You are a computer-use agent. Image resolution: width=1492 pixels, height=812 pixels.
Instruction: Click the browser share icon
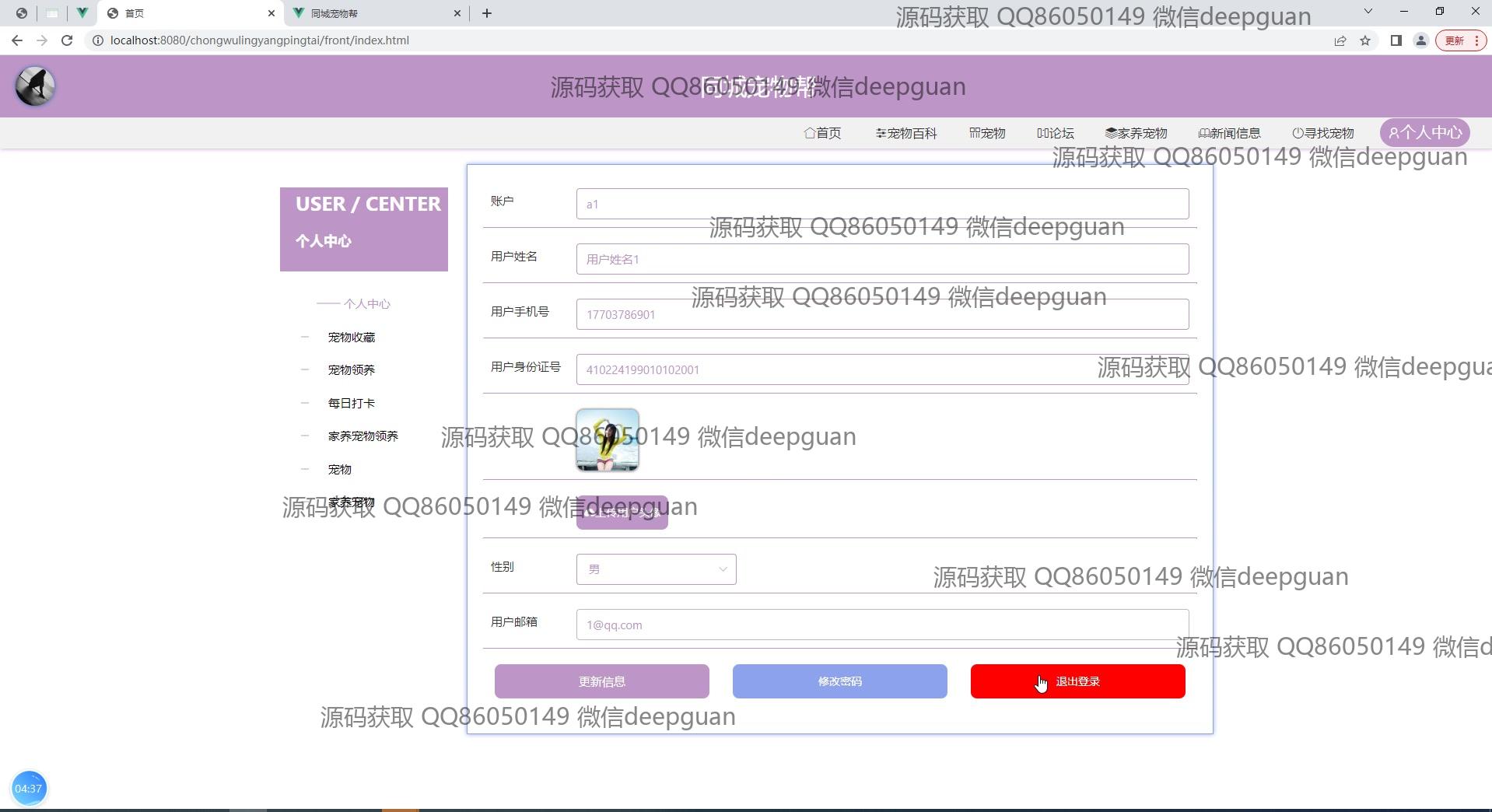coord(1340,40)
